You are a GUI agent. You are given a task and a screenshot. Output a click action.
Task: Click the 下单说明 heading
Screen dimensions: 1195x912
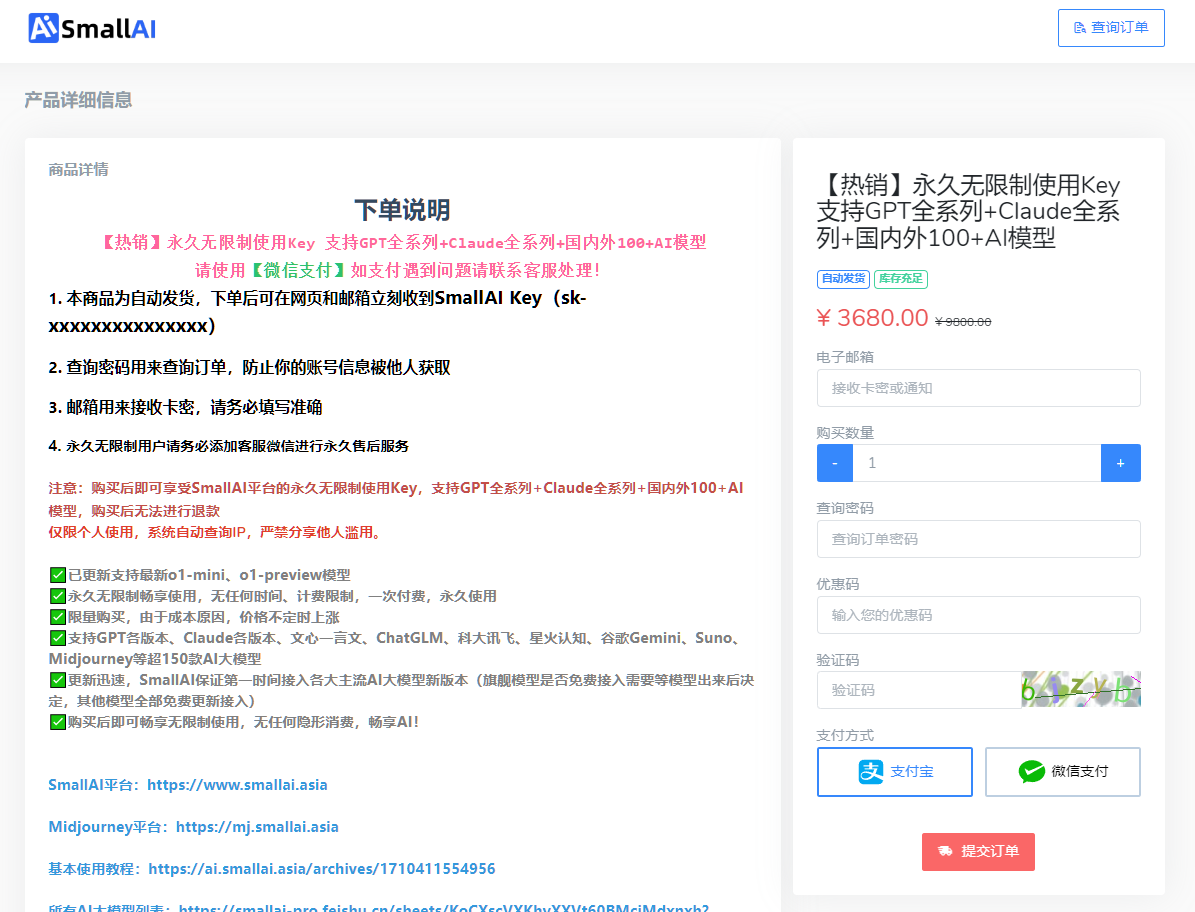[402, 210]
